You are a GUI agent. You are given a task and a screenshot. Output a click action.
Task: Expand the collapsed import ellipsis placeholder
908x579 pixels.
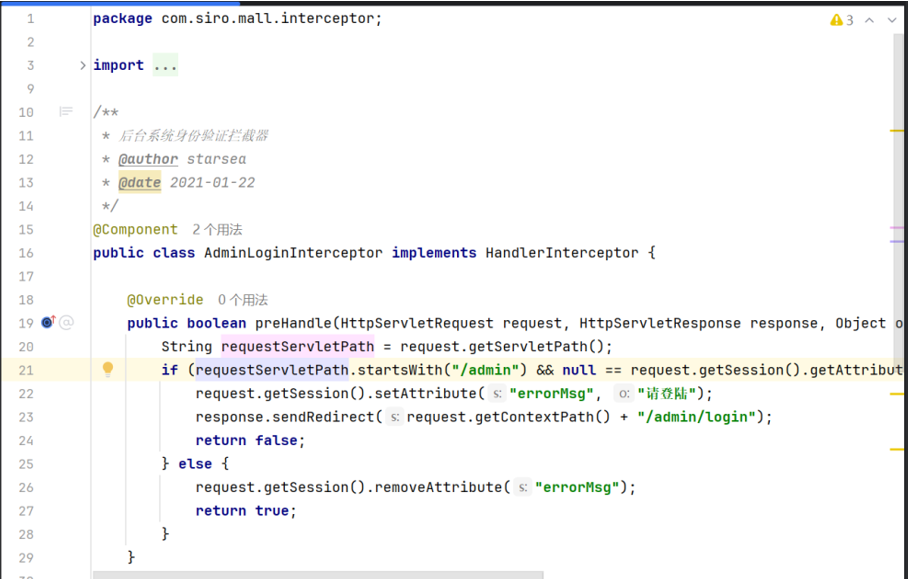click(x=165, y=65)
